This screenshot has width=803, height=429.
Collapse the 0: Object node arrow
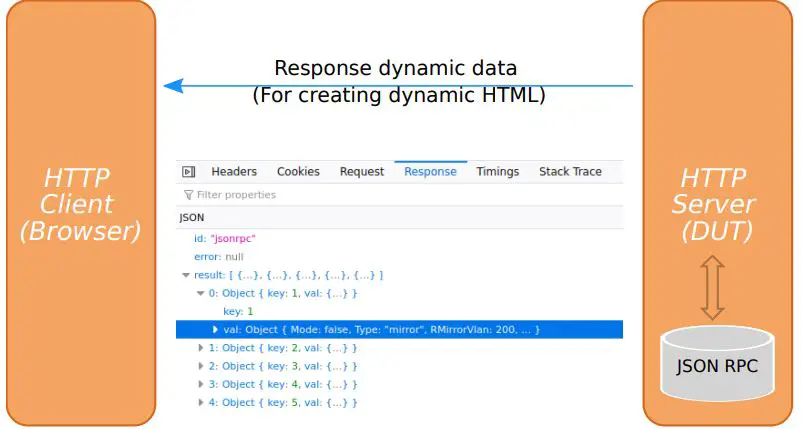200,294
